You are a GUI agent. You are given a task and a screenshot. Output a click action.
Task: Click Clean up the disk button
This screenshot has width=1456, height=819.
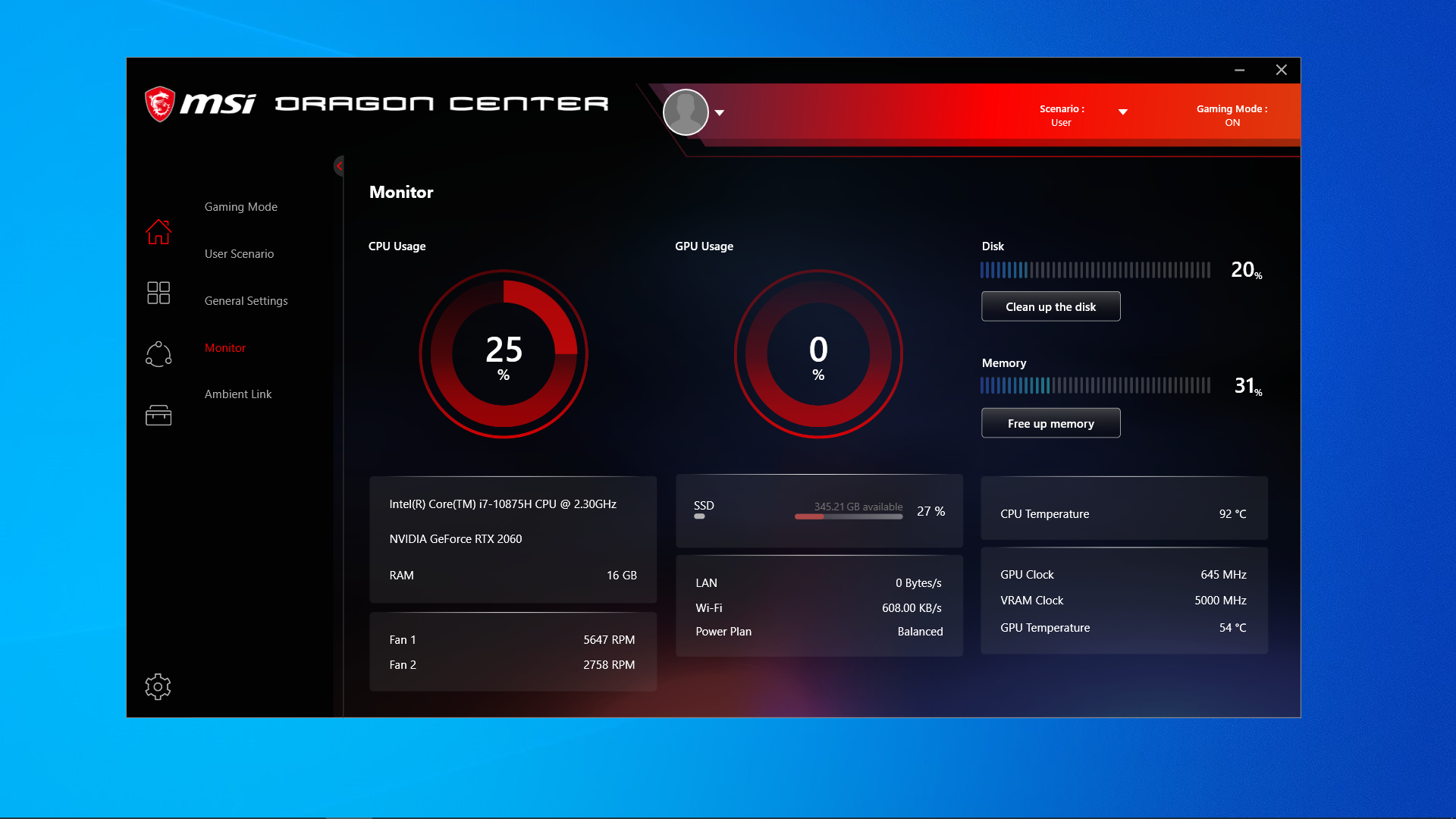point(1051,306)
